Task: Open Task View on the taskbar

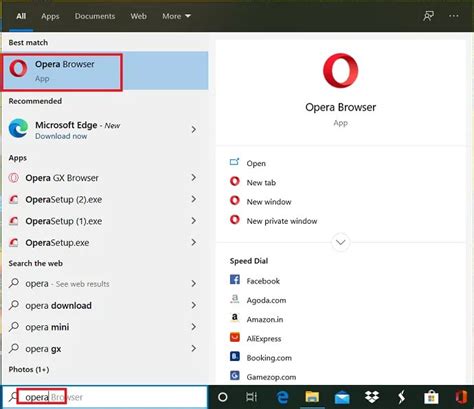Action: click(x=251, y=397)
